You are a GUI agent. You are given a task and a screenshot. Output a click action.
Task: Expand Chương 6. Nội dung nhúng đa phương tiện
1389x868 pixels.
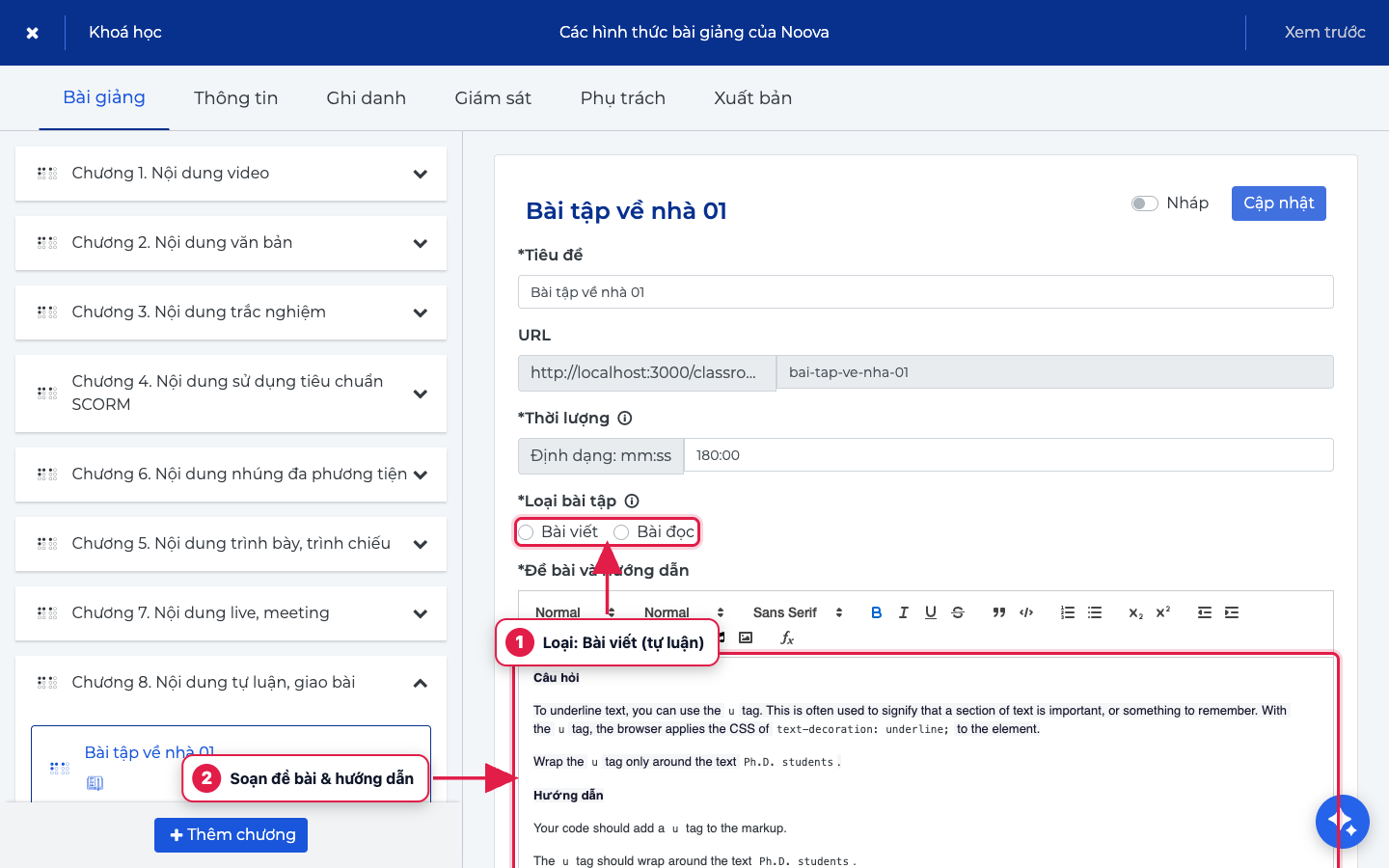click(421, 475)
